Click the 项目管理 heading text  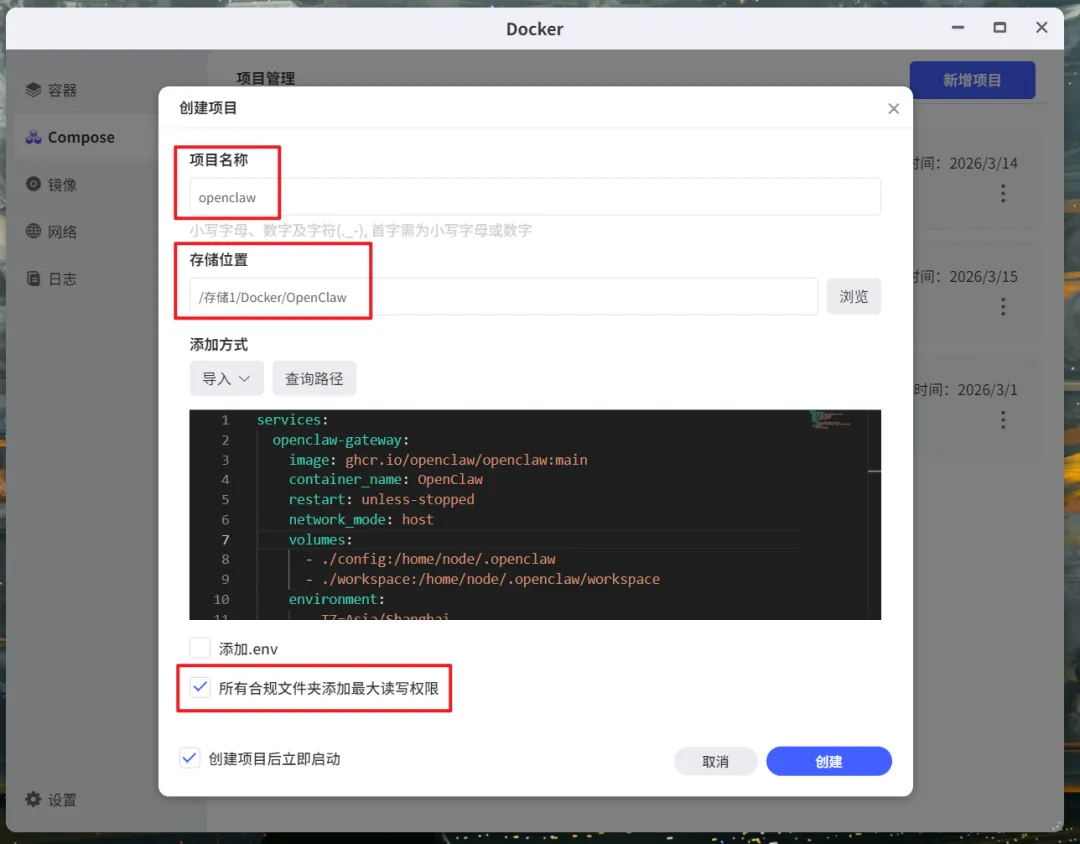(266, 79)
